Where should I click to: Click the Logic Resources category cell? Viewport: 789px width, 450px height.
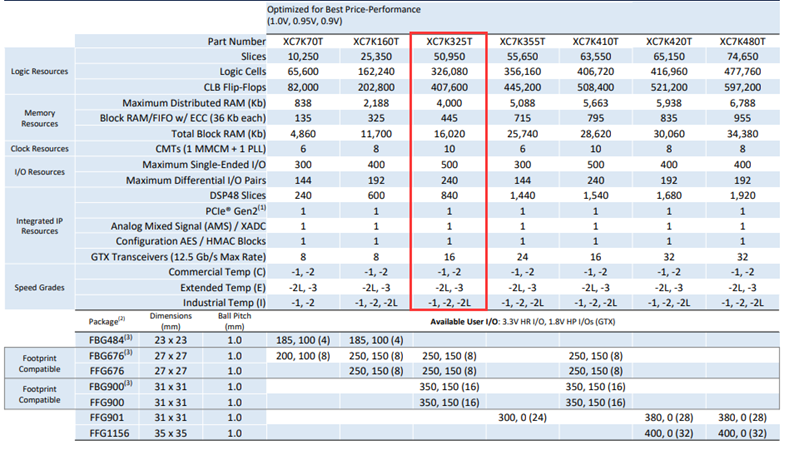point(39,71)
